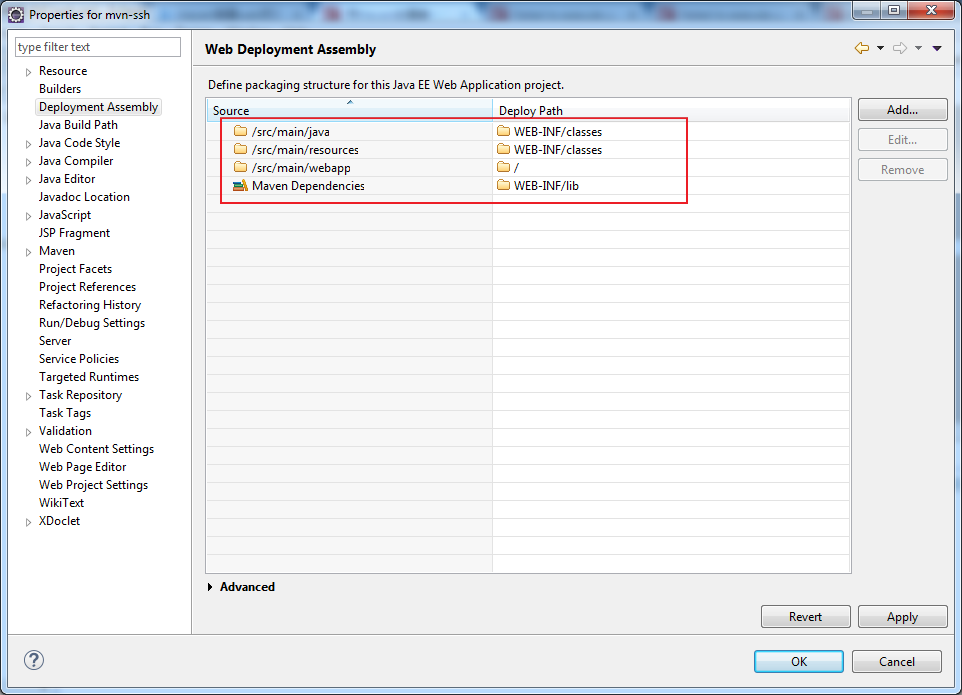Open the back history dropdown arrow
Screen dimensions: 962x695
click(880, 48)
